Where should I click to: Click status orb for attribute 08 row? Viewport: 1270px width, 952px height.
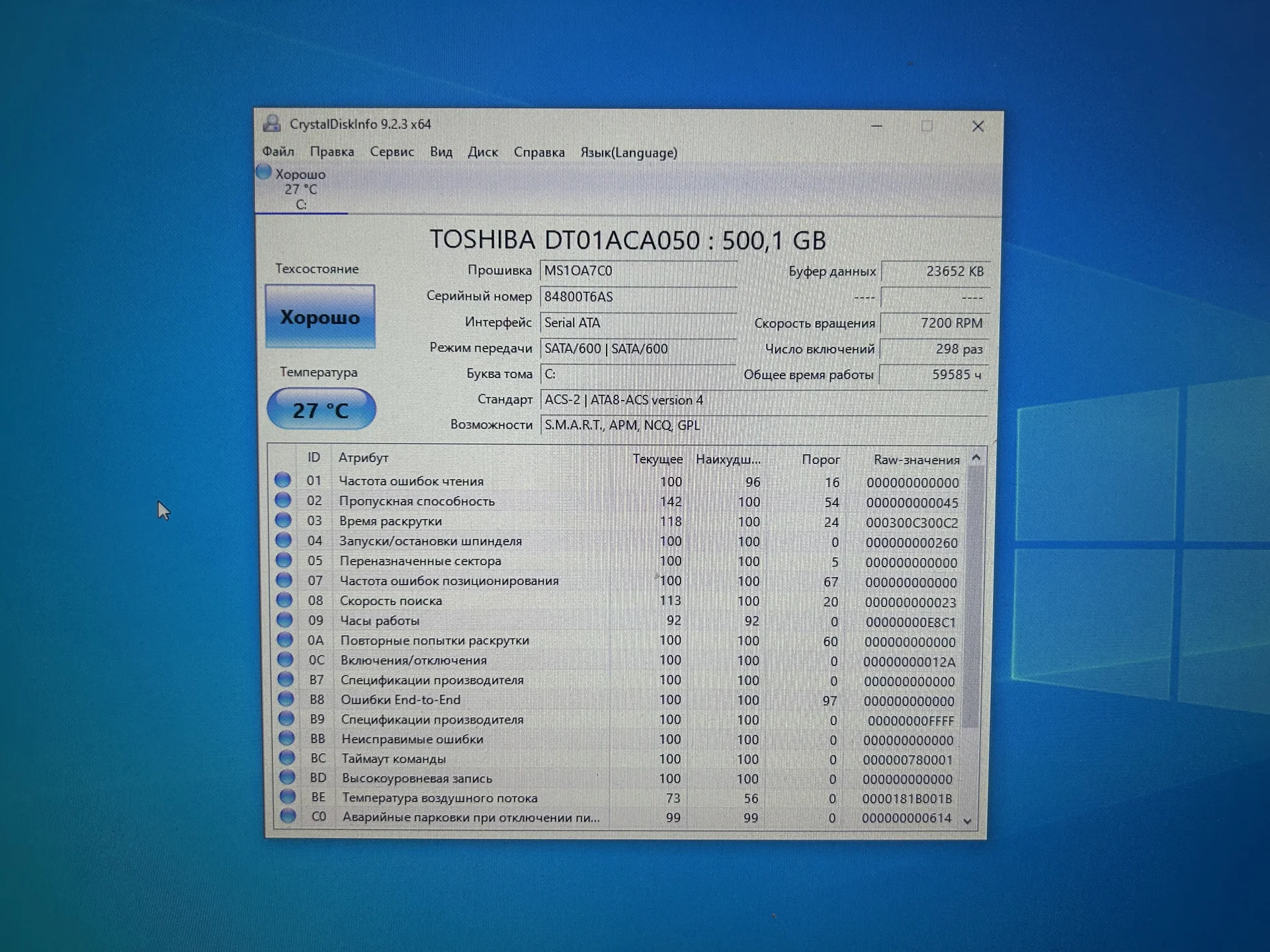click(284, 600)
